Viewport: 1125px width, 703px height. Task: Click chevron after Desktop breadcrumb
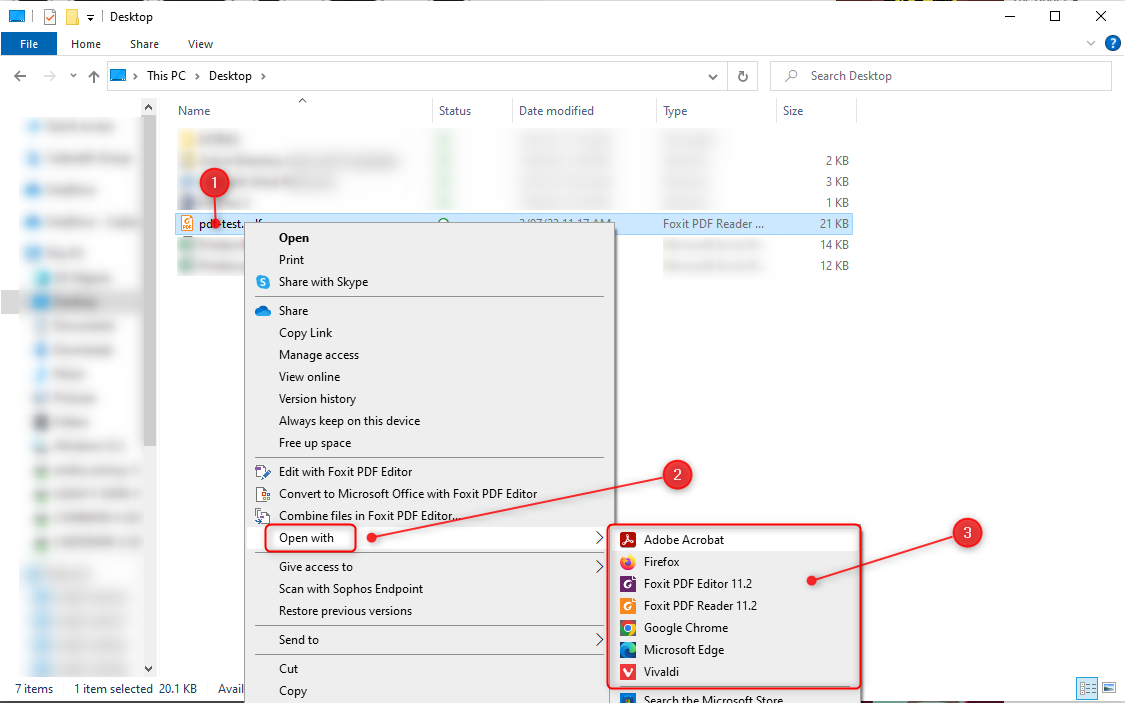click(263, 76)
